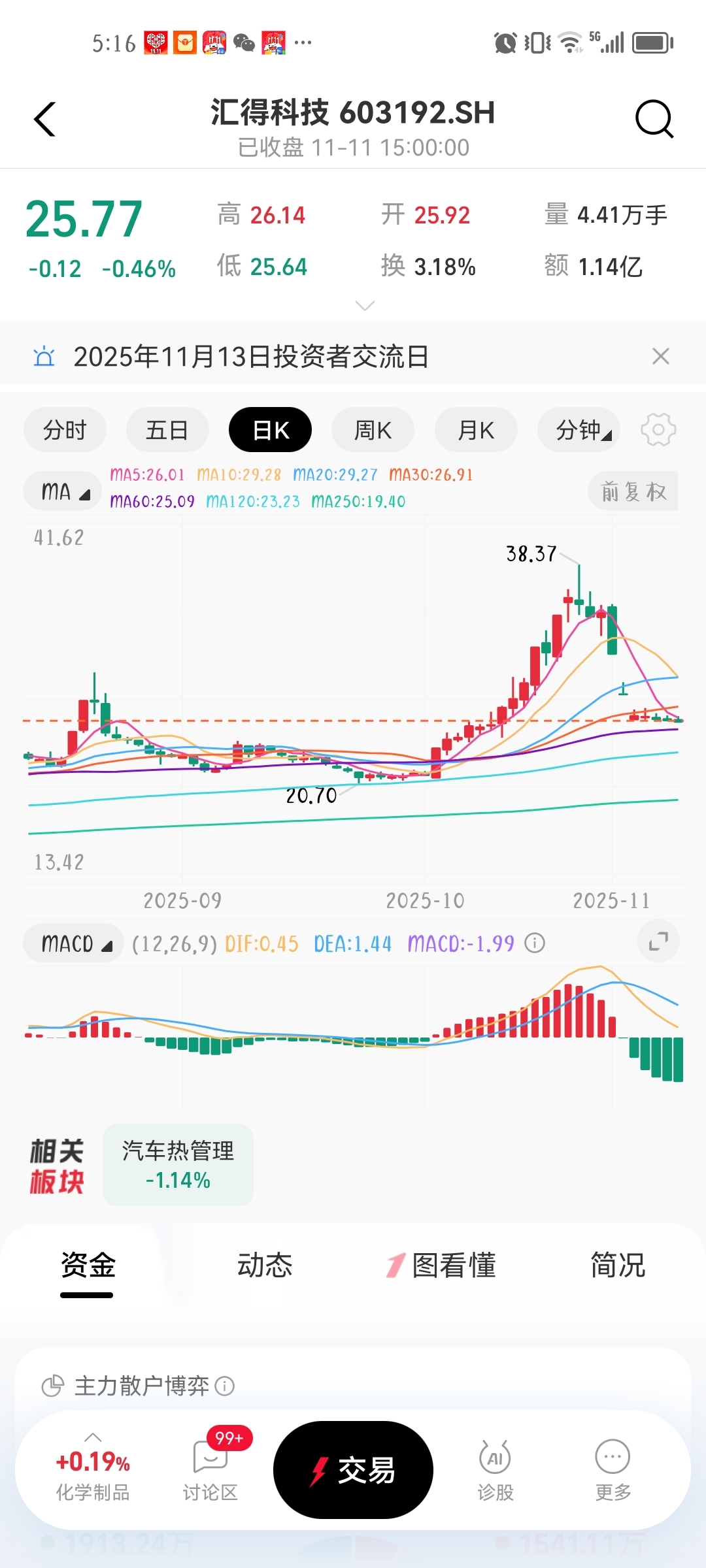Expand quote details chevron below stats

pos(364,305)
